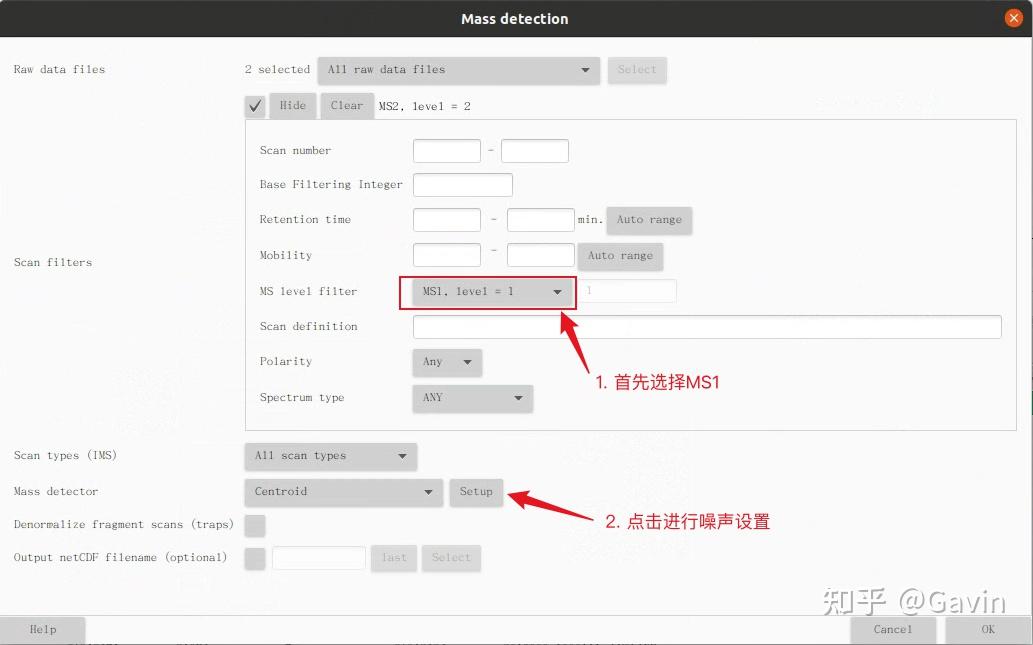Click Auto range for Retention time
The width and height of the screenshot is (1033, 645).
point(649,220)
